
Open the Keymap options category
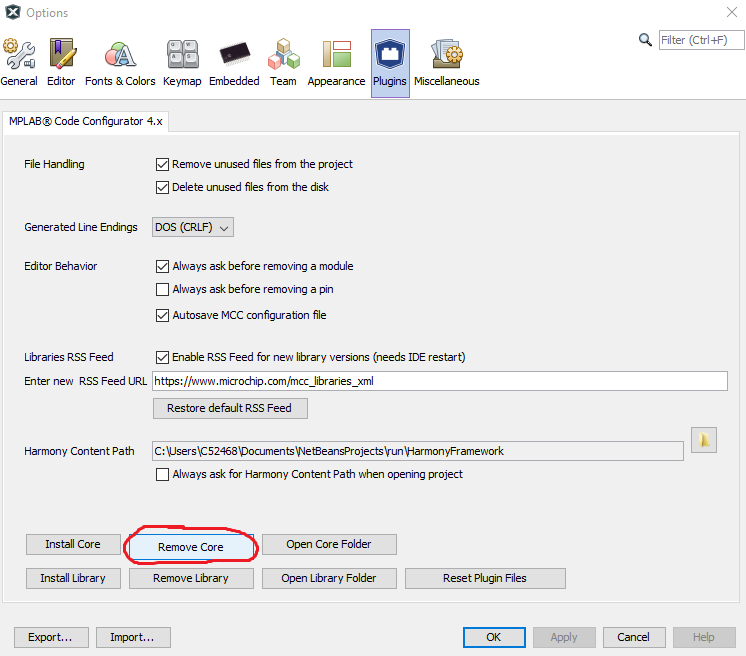click(x=182, y=63)
